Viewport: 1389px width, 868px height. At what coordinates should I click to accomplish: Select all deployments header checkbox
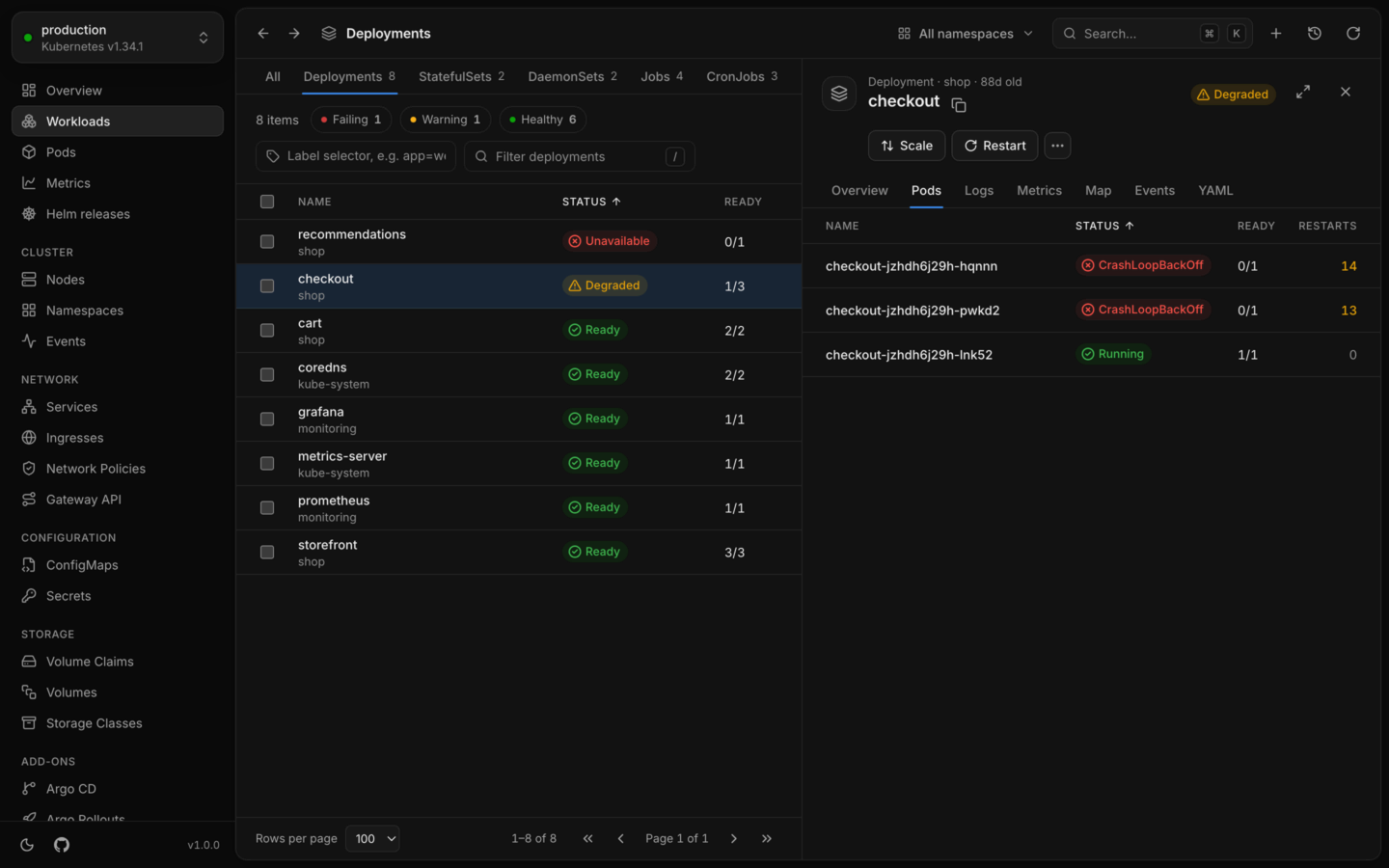coord(267,202)
